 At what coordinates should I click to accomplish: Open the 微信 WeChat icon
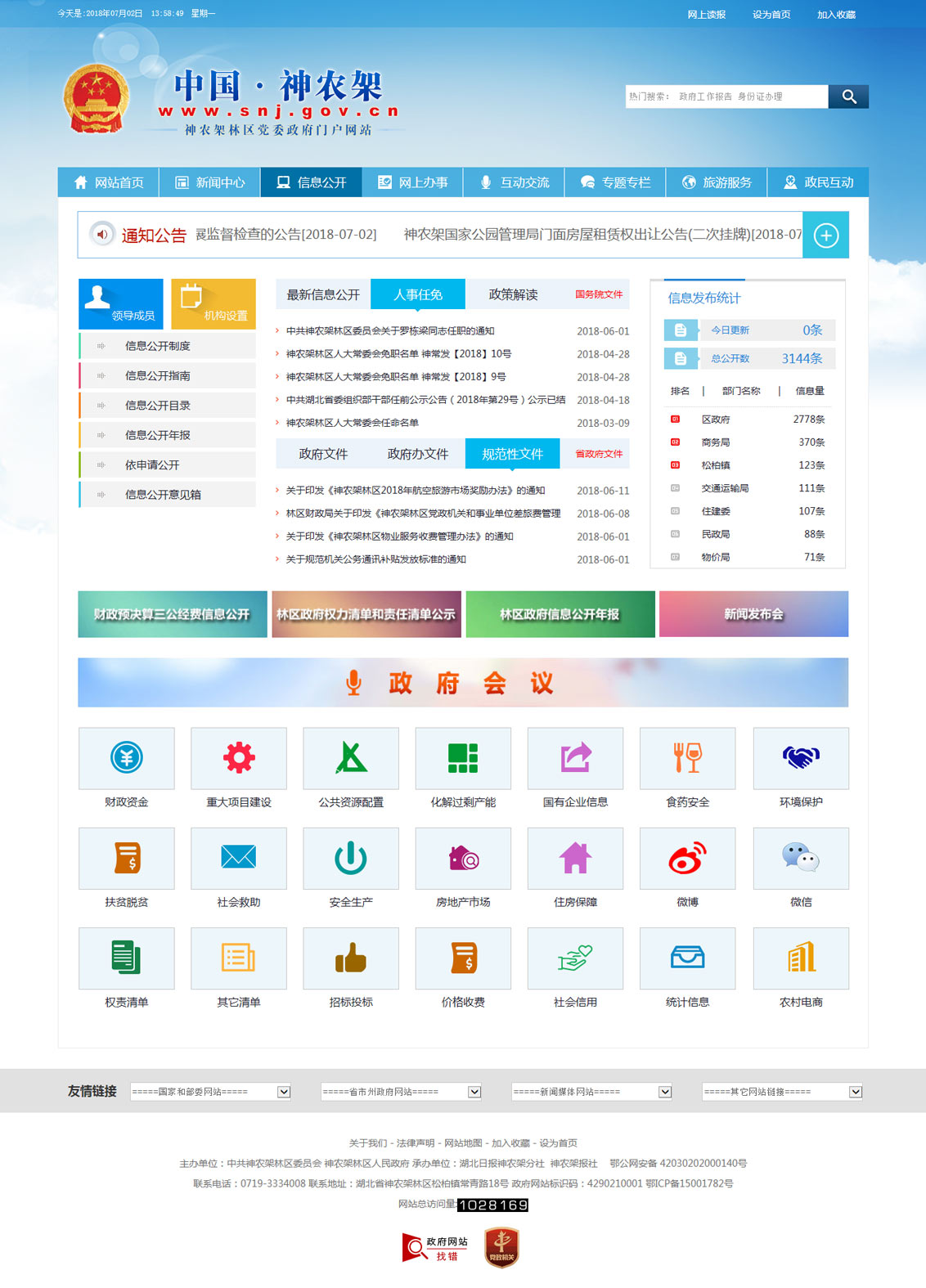800,858
